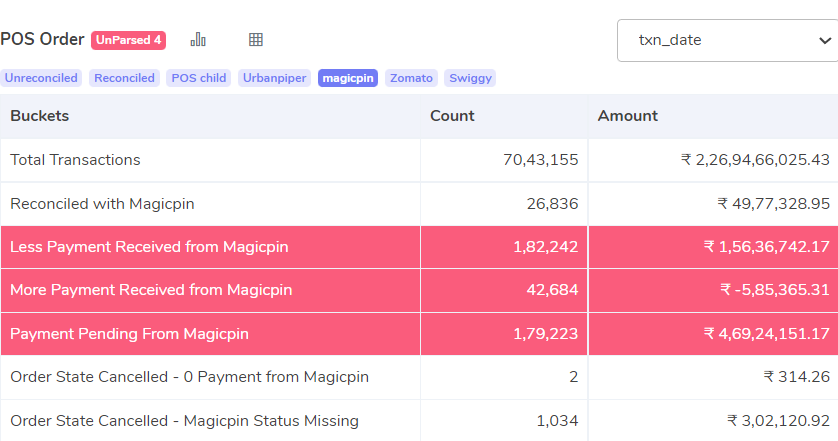
Task: Click the Amount column header
Action: point(713,116)
